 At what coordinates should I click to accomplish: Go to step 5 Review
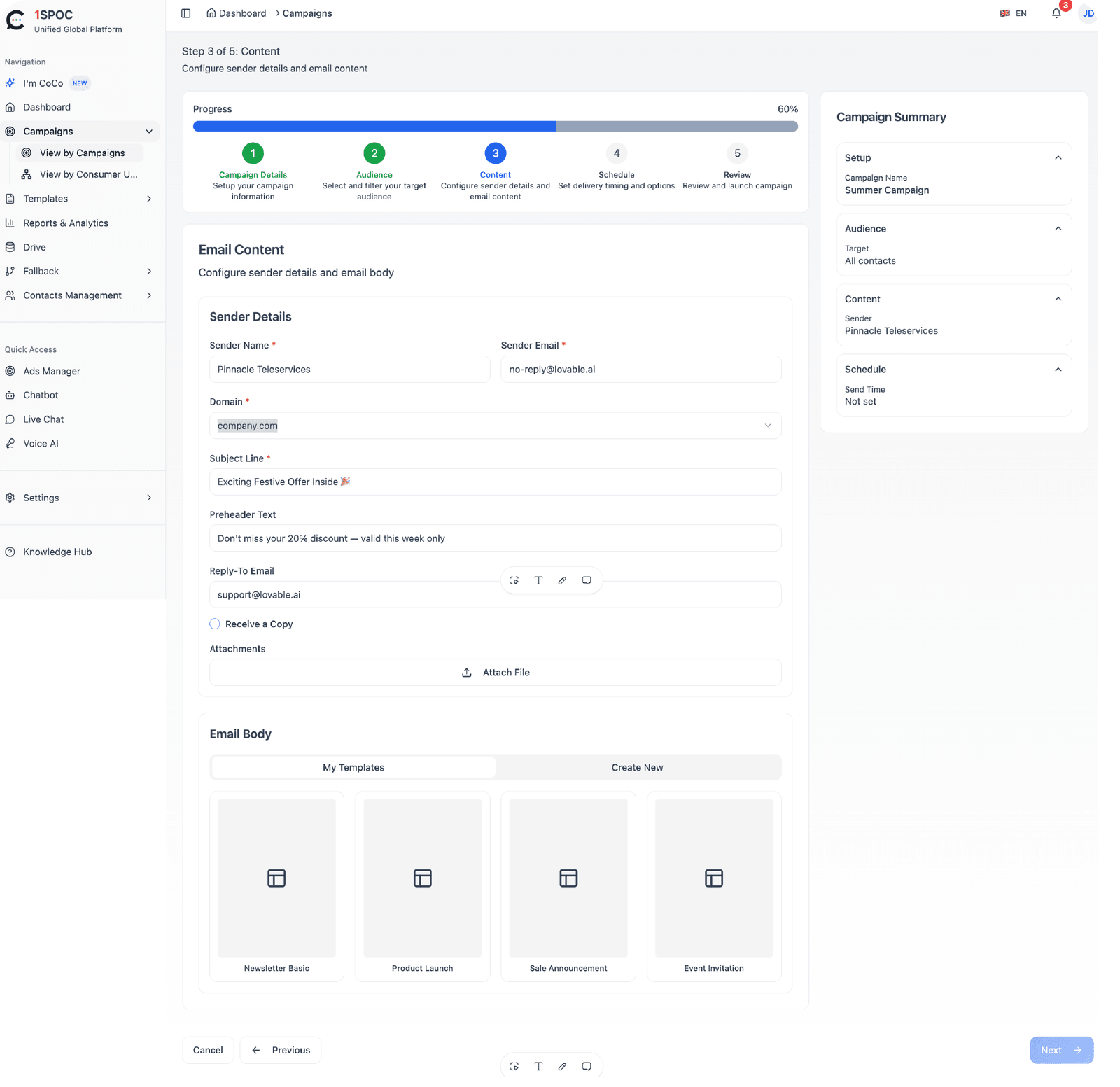737,153
